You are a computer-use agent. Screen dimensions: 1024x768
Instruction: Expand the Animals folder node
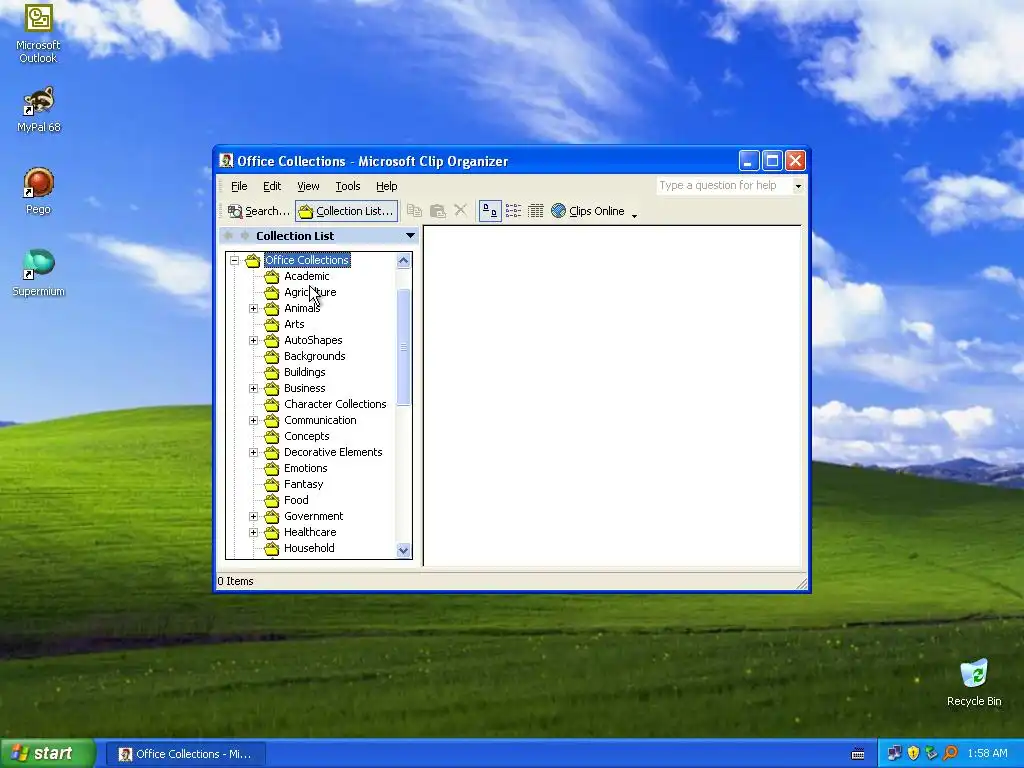coord(253,308)
